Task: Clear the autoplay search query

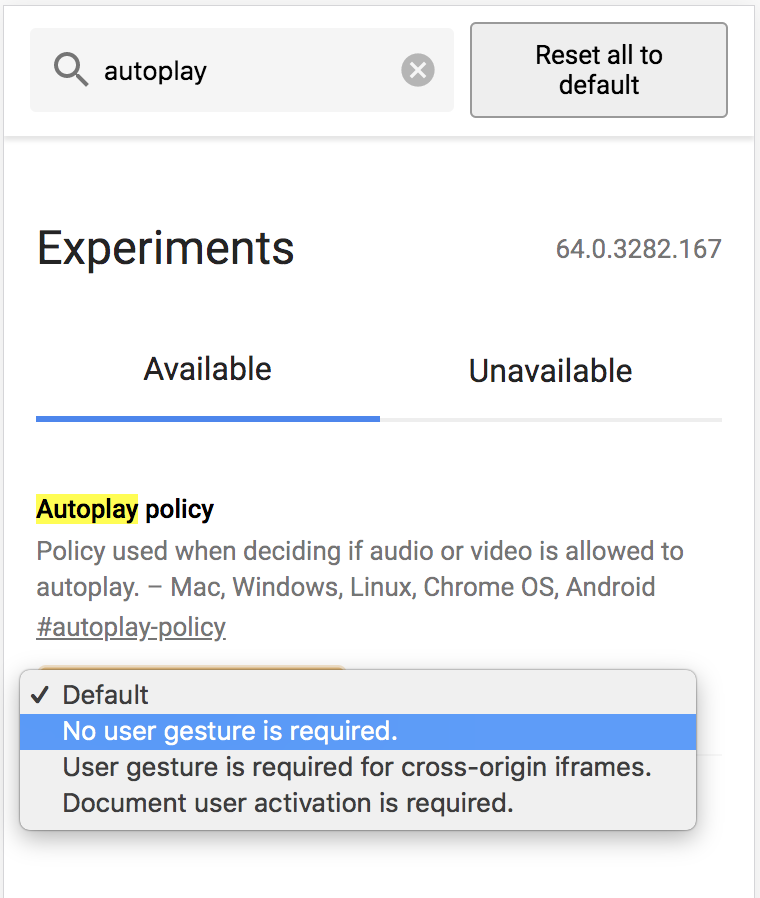Action: click(x=417, y=70)
